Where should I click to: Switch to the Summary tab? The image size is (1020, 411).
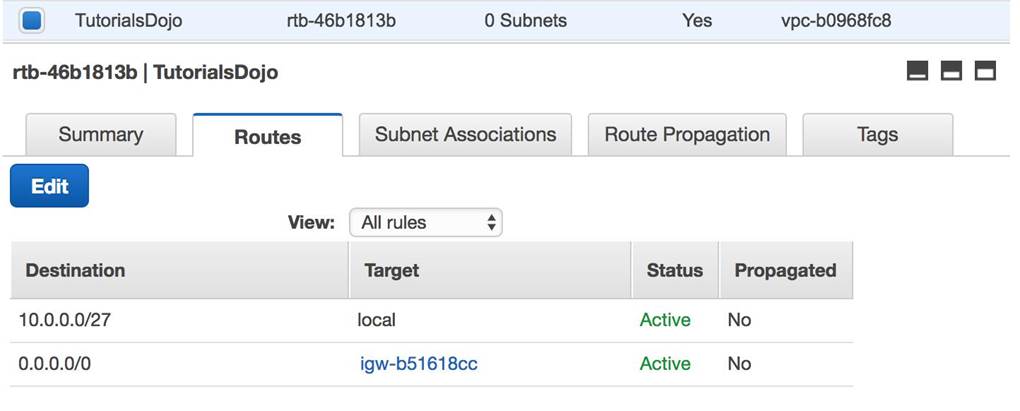pos(100,135)
